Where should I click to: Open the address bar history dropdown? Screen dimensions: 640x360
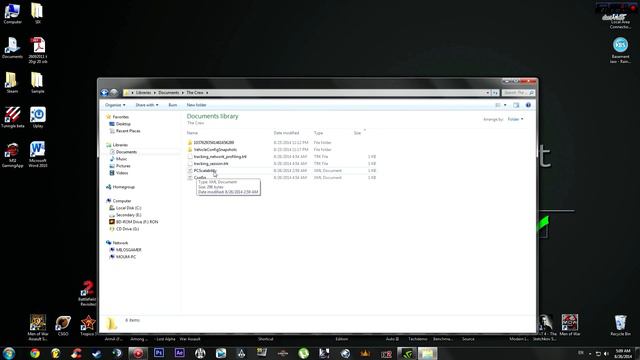pyautogui.click(x=487, y=93)
